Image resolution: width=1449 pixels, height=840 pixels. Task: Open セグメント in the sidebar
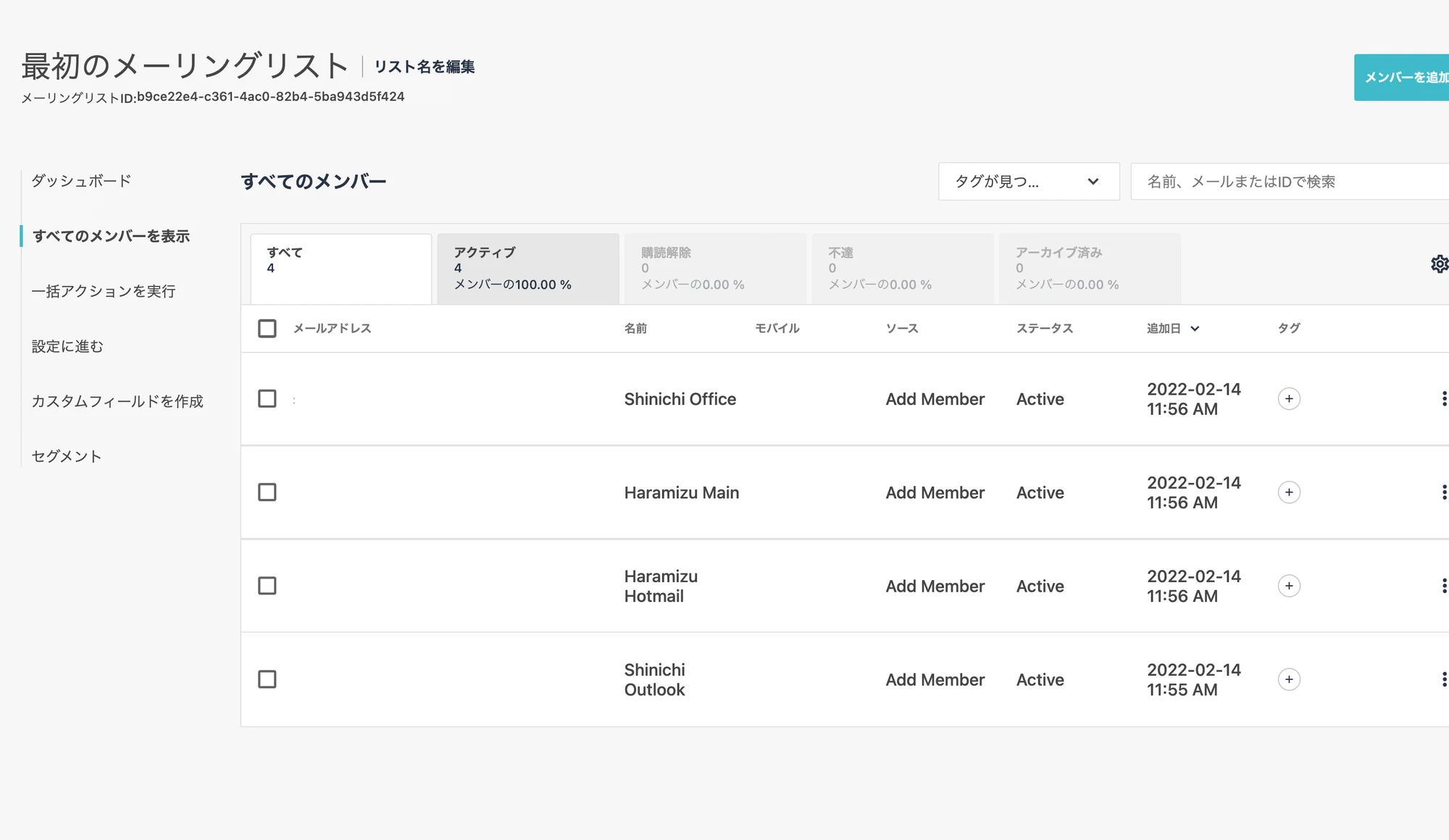click(x=67, y=456)
